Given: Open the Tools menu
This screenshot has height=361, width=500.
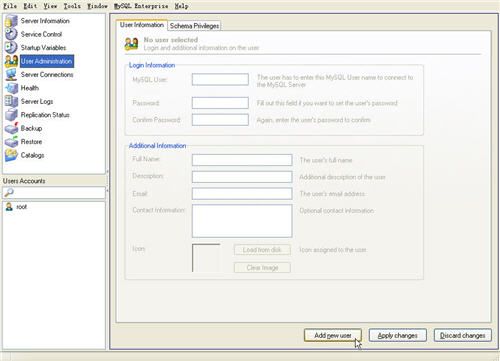Looking at the screenshot, I should (72, 6).
